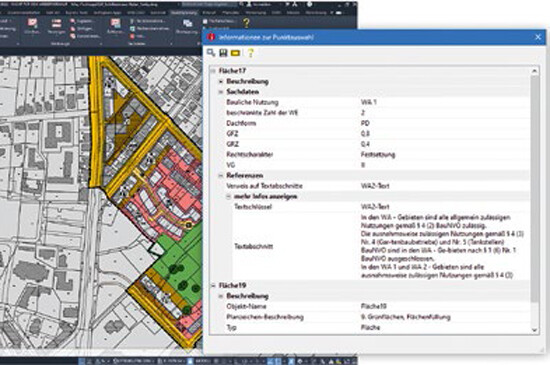Select the 'VG' property label

tap(231, 165)
